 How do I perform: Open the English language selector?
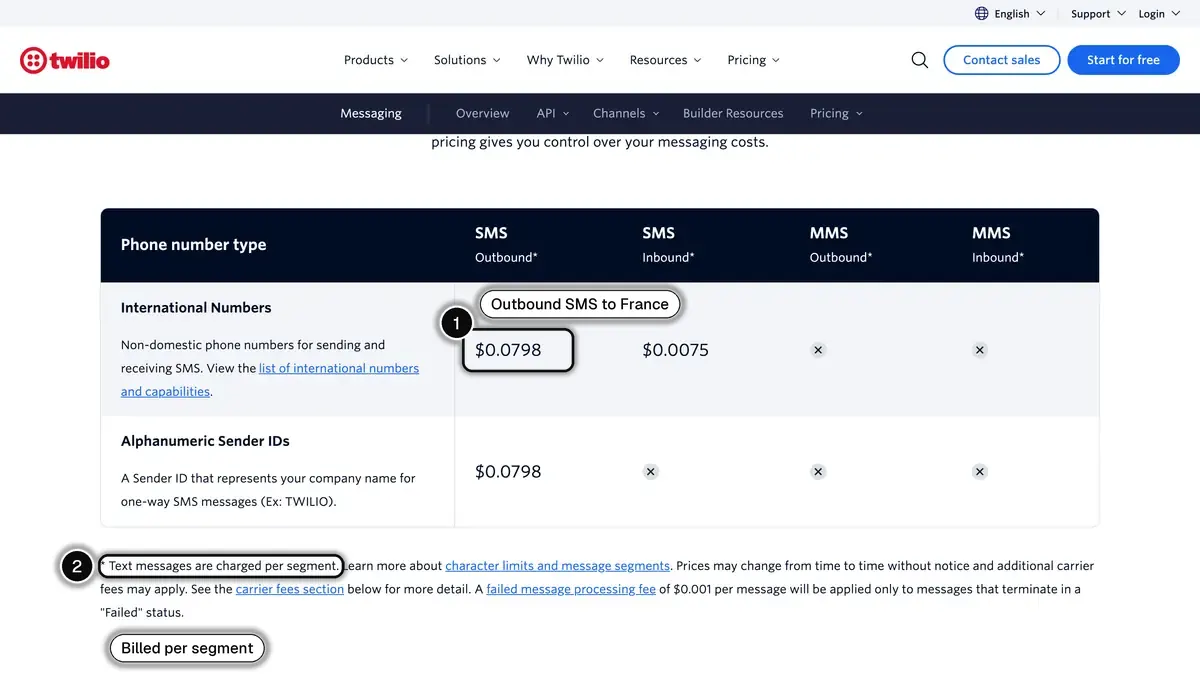click(1010, 13)
